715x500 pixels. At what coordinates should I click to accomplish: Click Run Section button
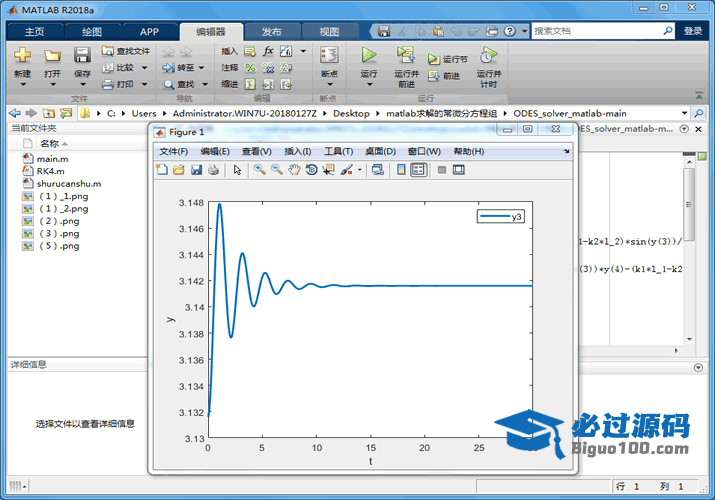(447, 59)
